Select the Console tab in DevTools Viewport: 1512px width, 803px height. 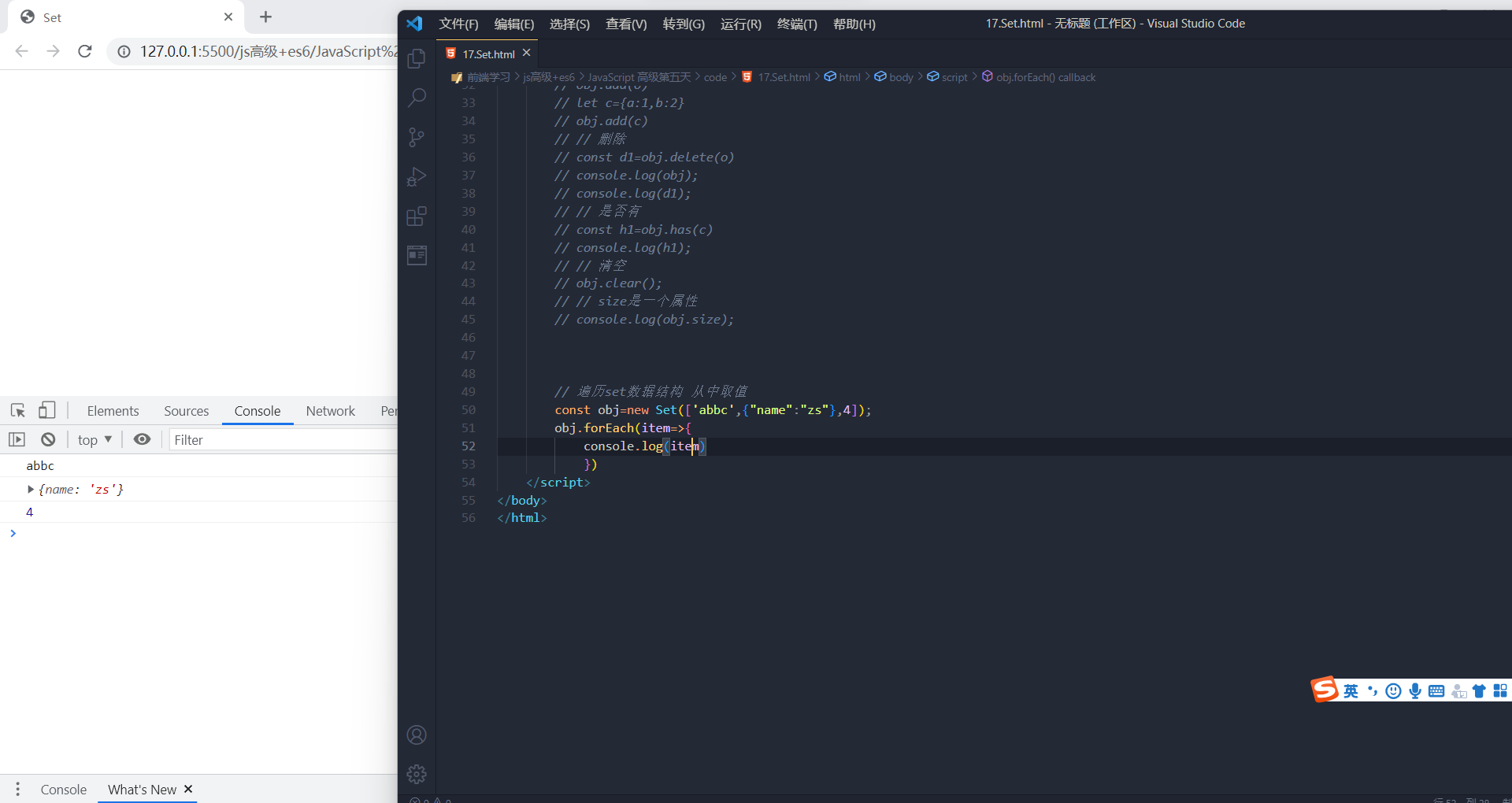coord(258,411)
